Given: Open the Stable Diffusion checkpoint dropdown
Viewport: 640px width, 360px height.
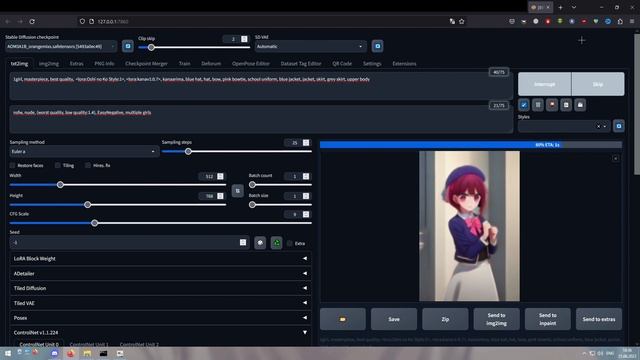Looking at the screenshot, I should click(61, 47).
